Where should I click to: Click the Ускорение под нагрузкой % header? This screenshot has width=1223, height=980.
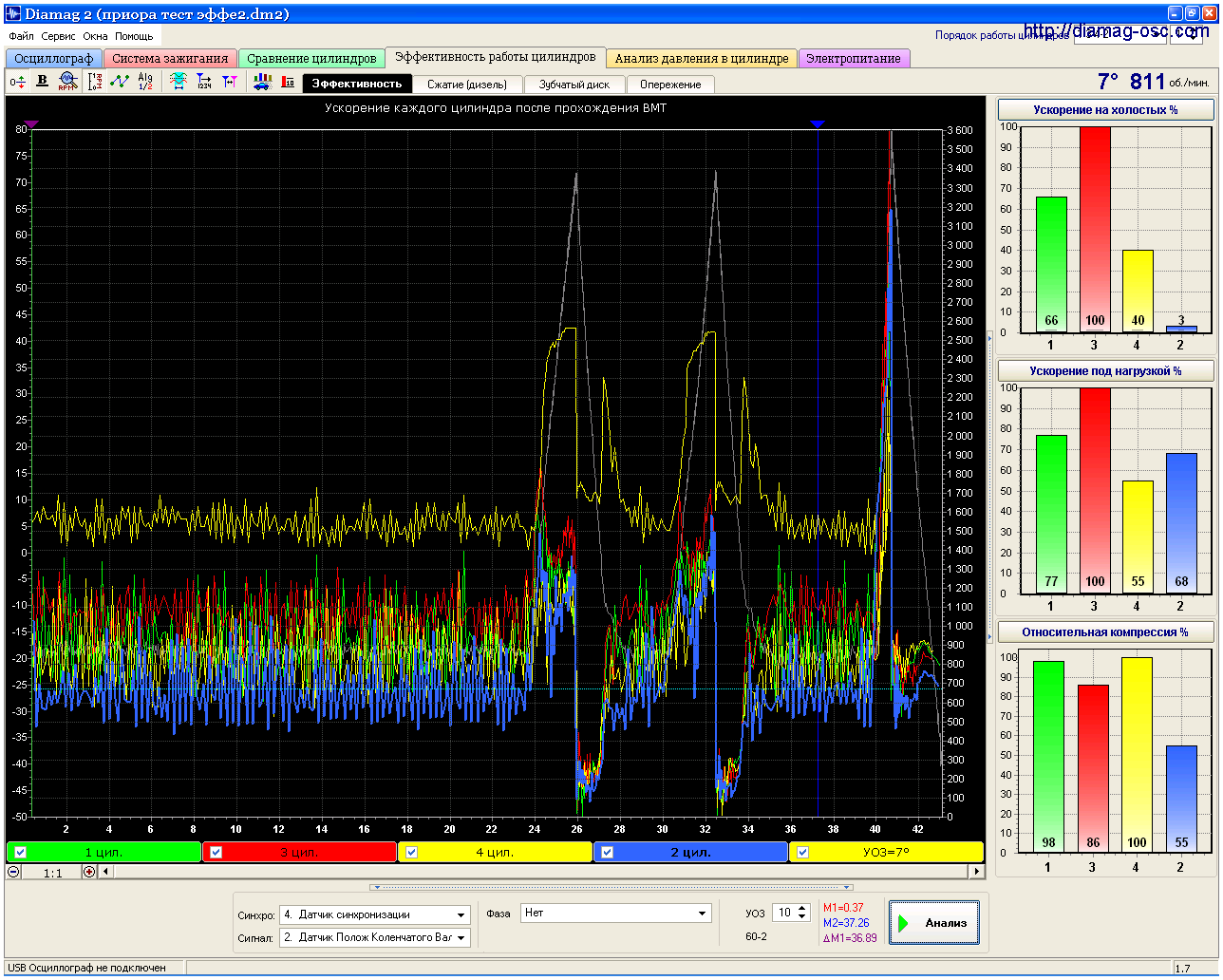pos(1105,371)
